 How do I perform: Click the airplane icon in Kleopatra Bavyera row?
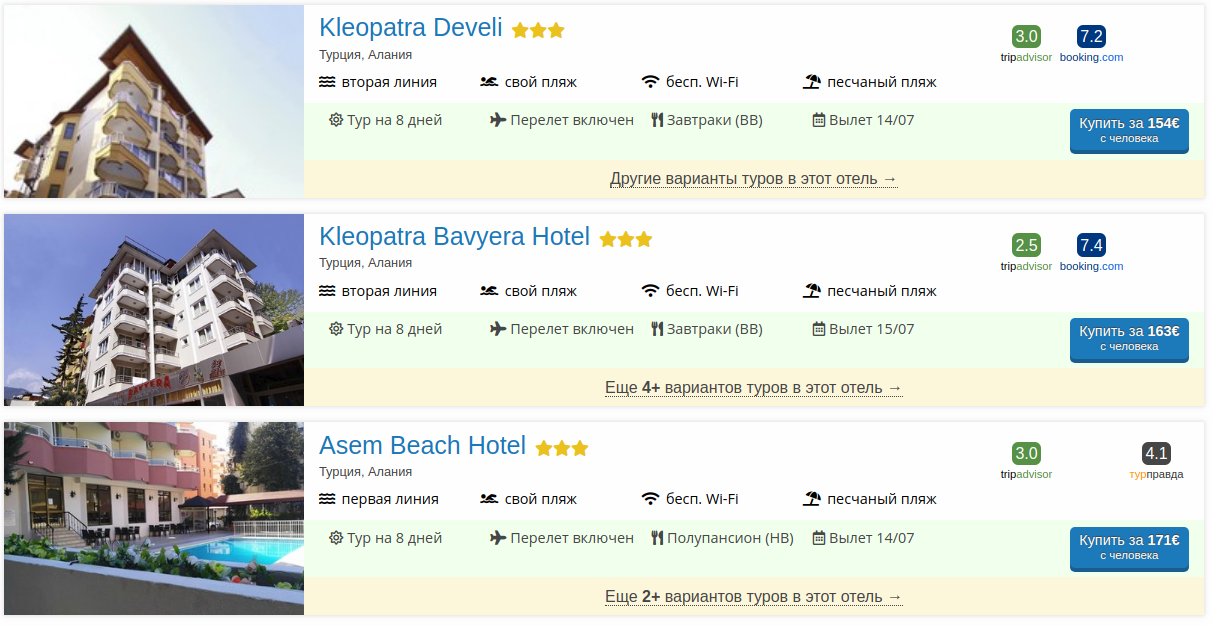pyautogui.click(x=498, y=329)
